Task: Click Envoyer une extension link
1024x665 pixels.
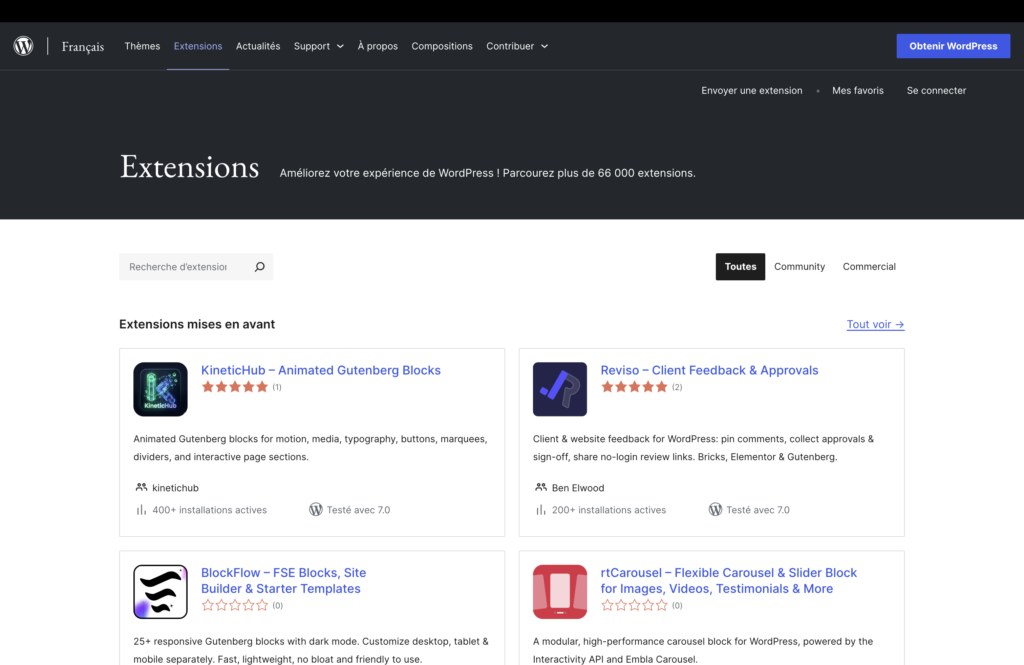Action: point(752,91)
